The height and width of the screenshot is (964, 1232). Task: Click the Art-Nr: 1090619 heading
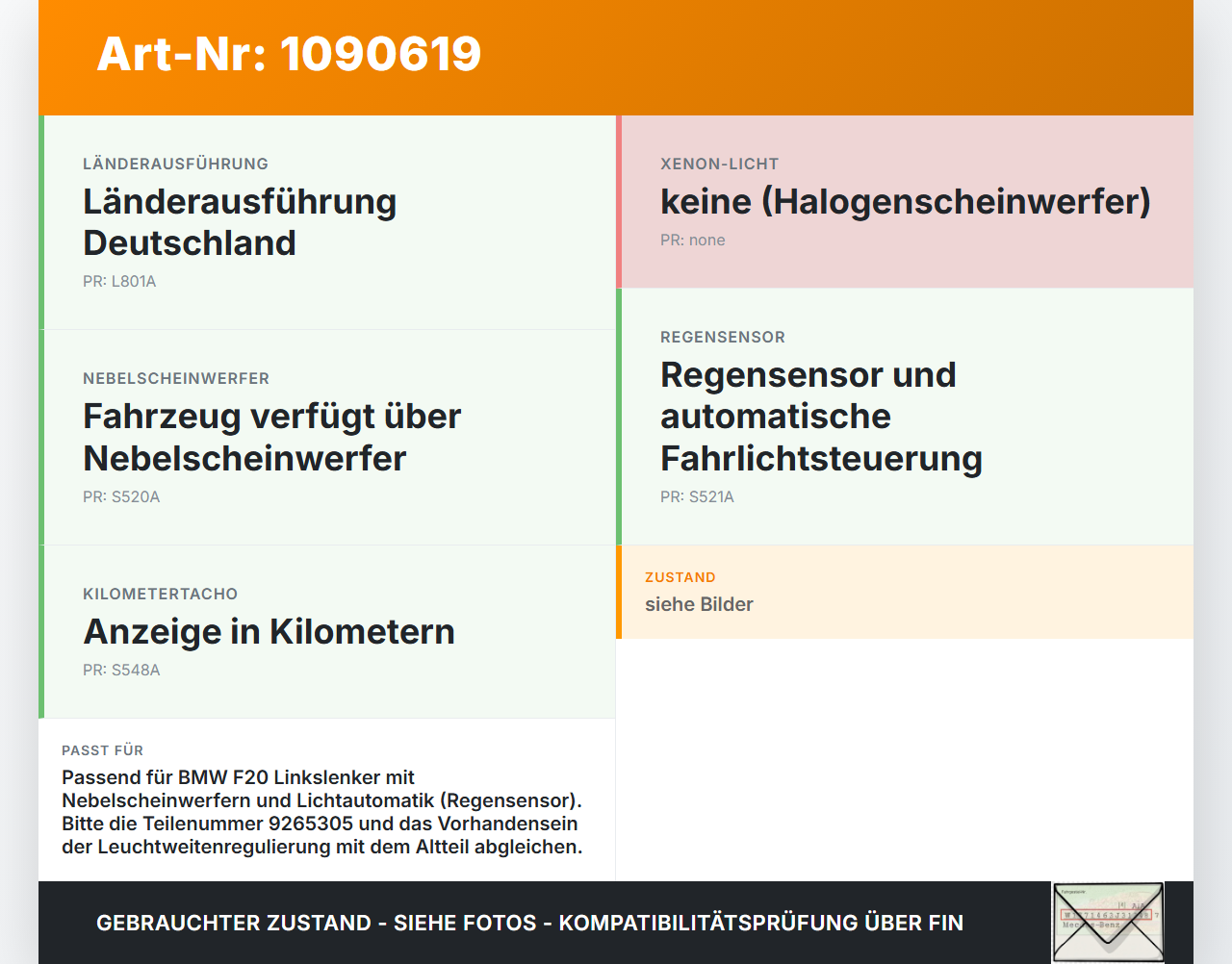[x=289, y=54]
